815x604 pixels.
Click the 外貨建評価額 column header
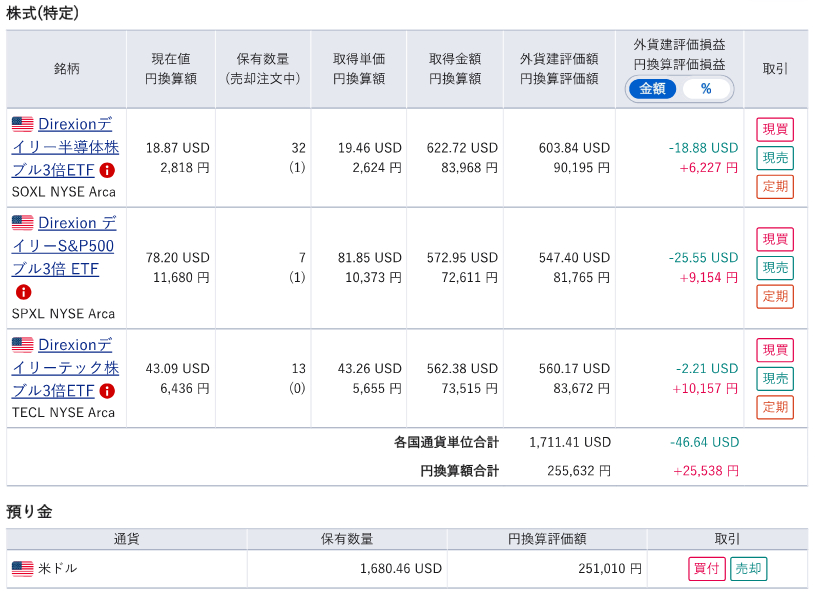tap(559, 69)
